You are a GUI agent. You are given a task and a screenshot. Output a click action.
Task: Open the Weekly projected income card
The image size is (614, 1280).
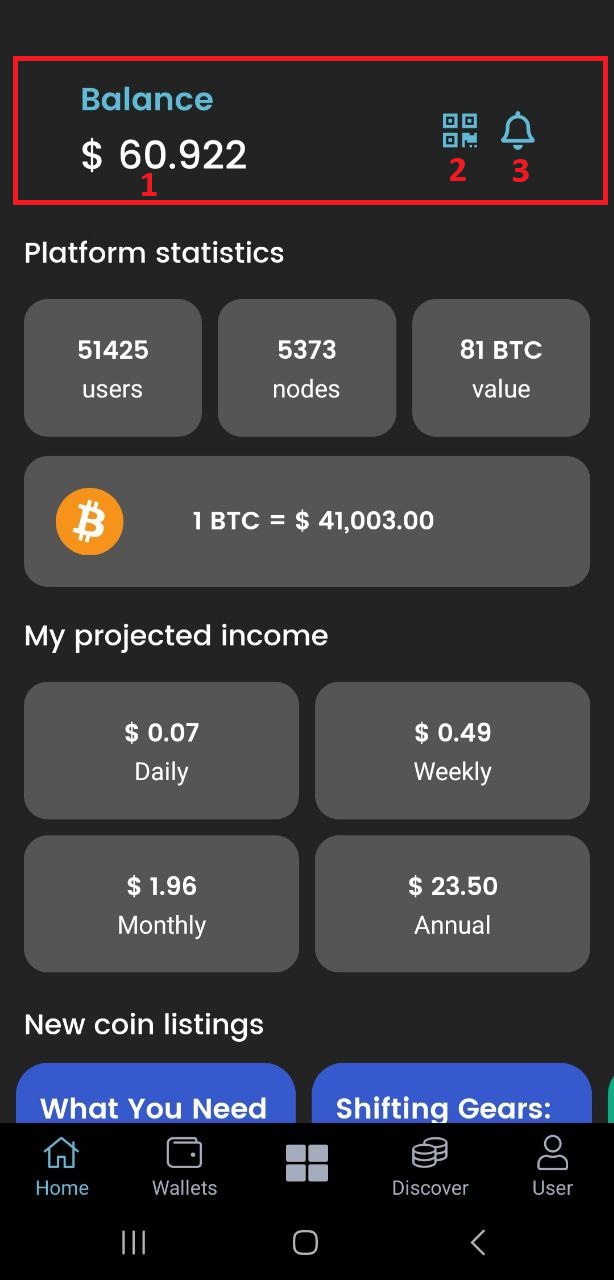pyautogui.click(x=452, y=751)
